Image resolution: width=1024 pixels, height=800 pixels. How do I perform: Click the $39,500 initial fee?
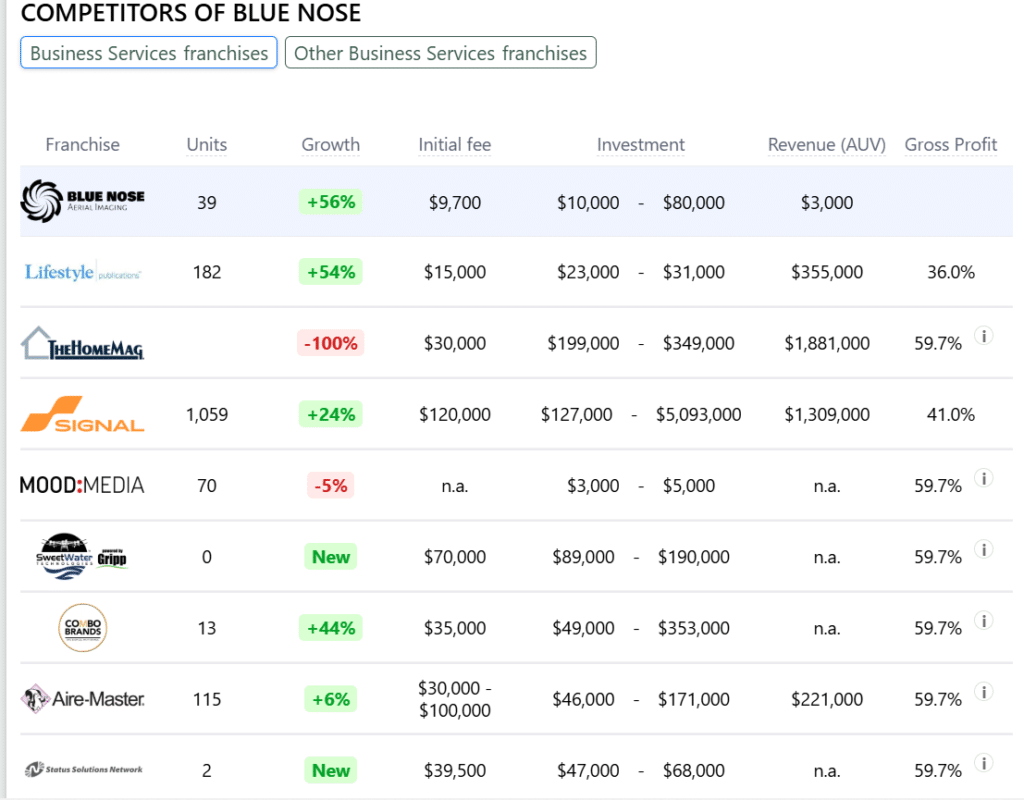455,771
